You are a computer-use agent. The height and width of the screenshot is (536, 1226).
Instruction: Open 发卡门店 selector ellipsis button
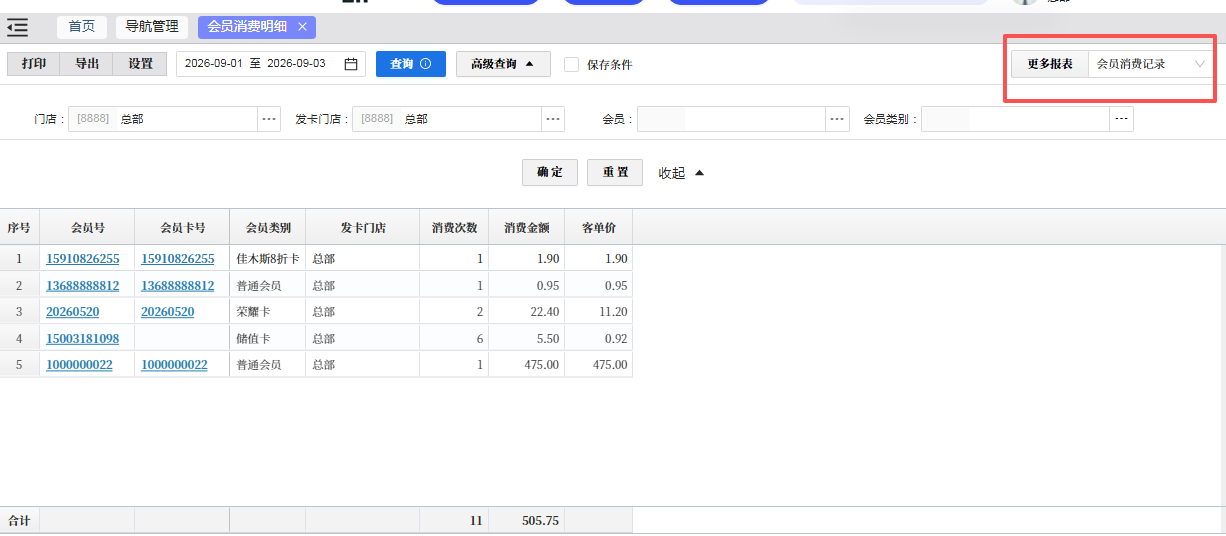point(553,119)
